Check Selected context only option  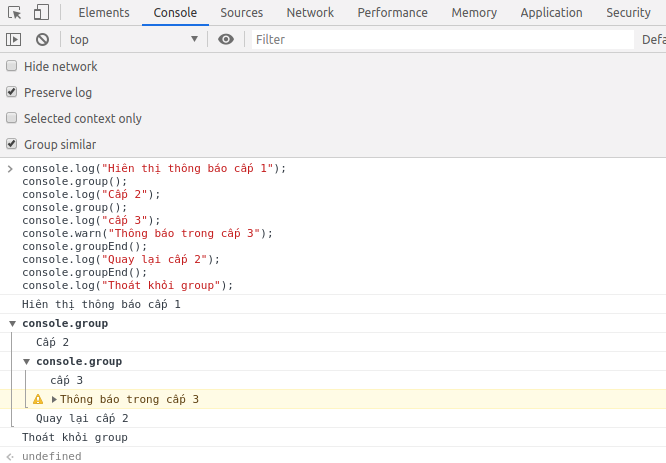coord(12,118)
